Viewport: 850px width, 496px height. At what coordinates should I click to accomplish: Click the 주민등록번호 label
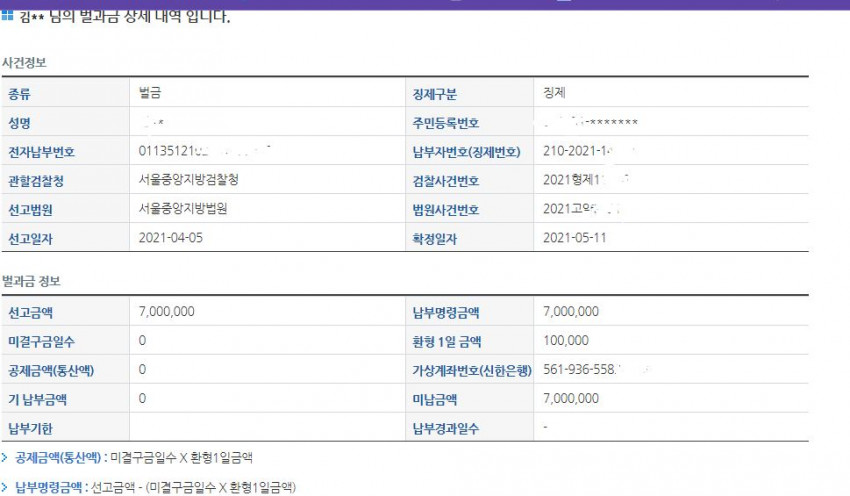click(x=446, y=123)
